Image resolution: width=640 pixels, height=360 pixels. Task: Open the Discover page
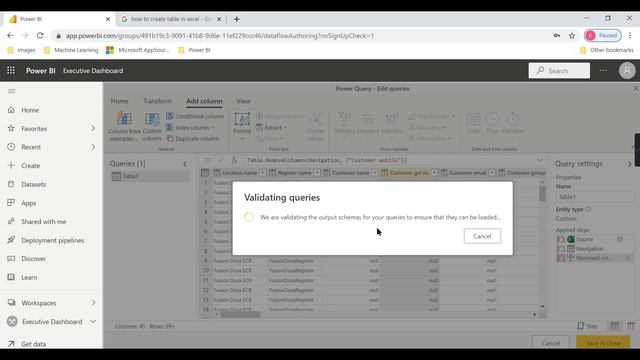(33, 259)
